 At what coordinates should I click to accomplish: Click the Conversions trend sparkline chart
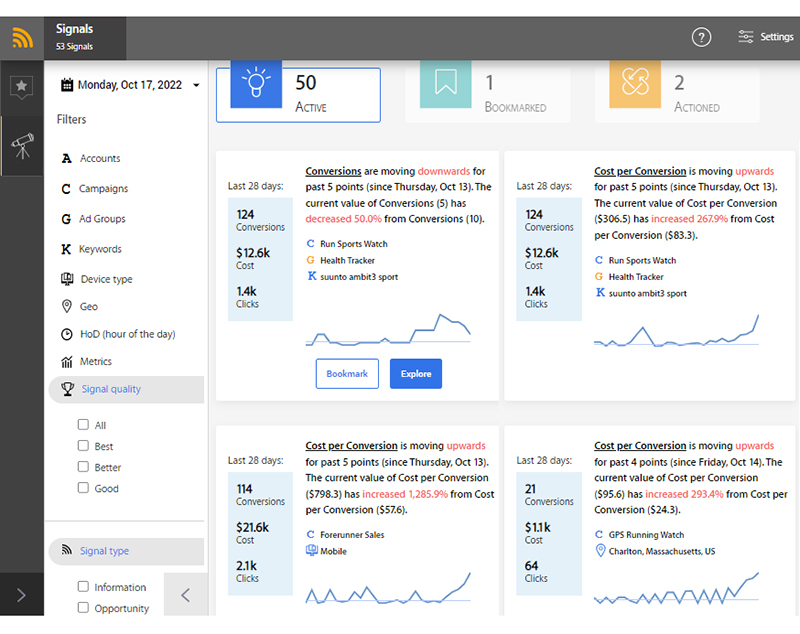tap(387, 328)
